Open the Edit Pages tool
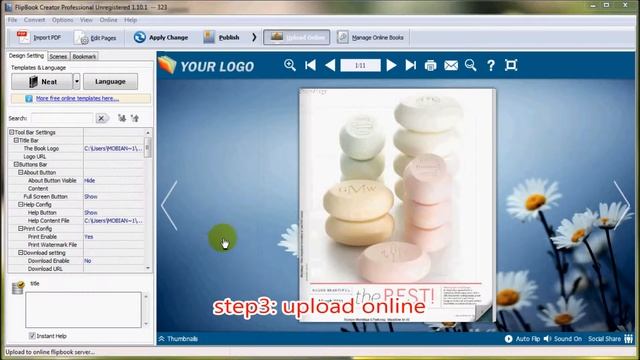Image resolution: width=640 pixels, height=360 pixels. click(x=96, y=38)
